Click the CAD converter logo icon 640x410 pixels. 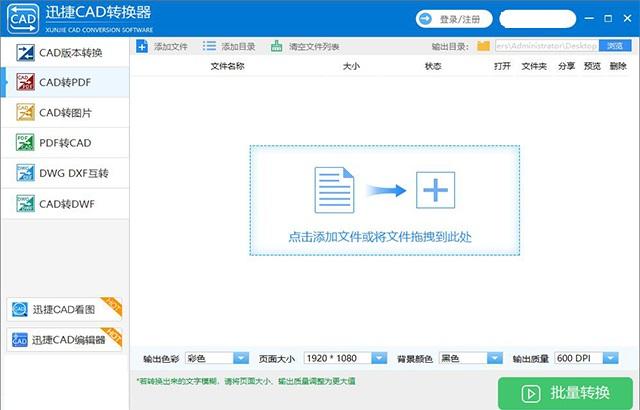tap(23, 19)
